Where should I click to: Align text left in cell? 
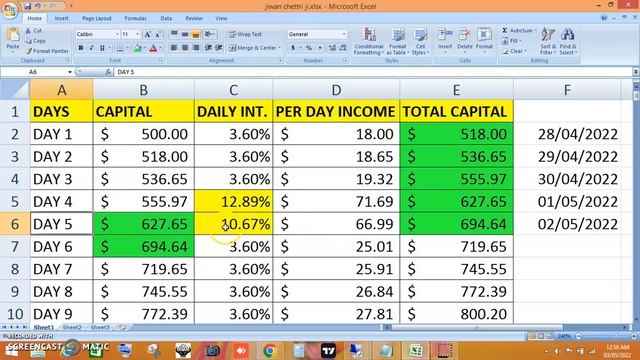[x=174, y=48]
